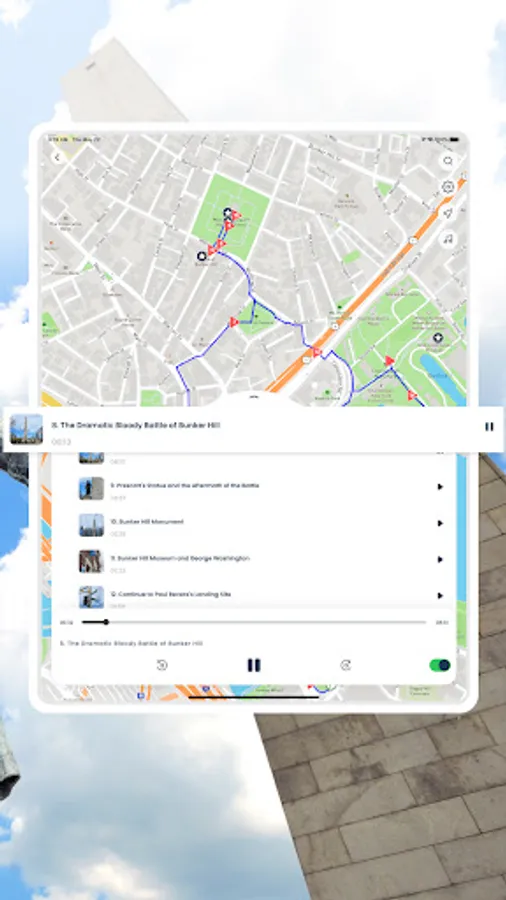Go back with the arrow on the map
The image size is (506, 900).
click(57, 157)
